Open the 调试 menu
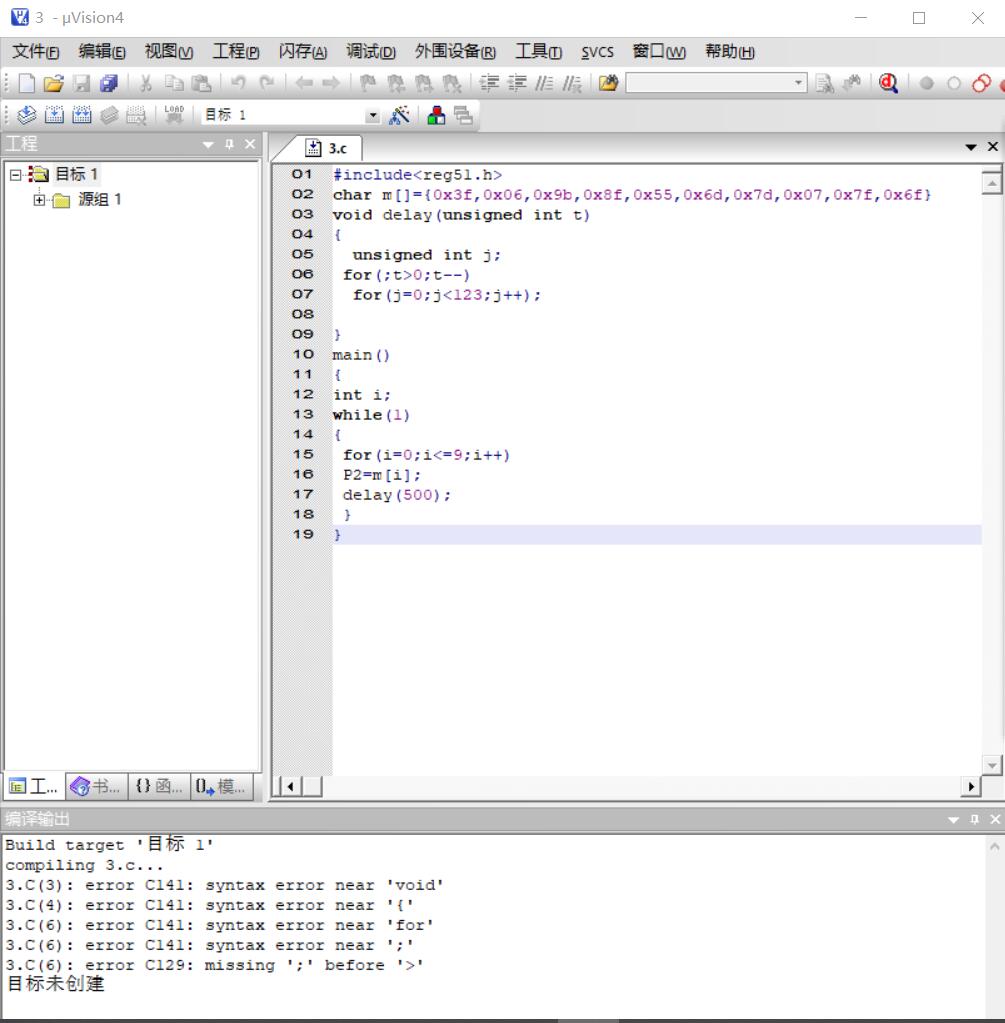The height and width of the screenshot is (1023, 1005). coord(371,52)
